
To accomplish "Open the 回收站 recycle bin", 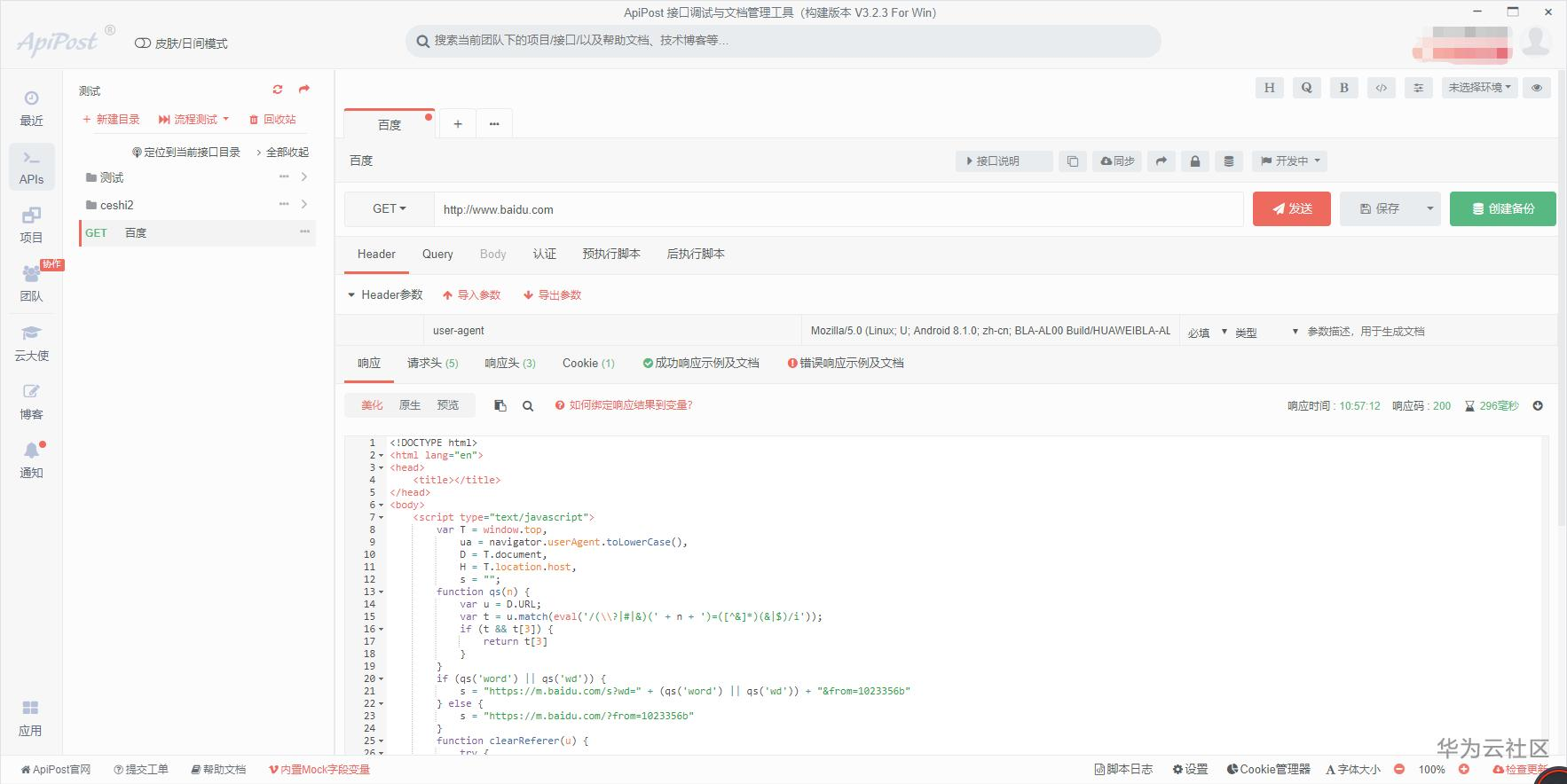I will pyautogui.click(x=272, y=119).
